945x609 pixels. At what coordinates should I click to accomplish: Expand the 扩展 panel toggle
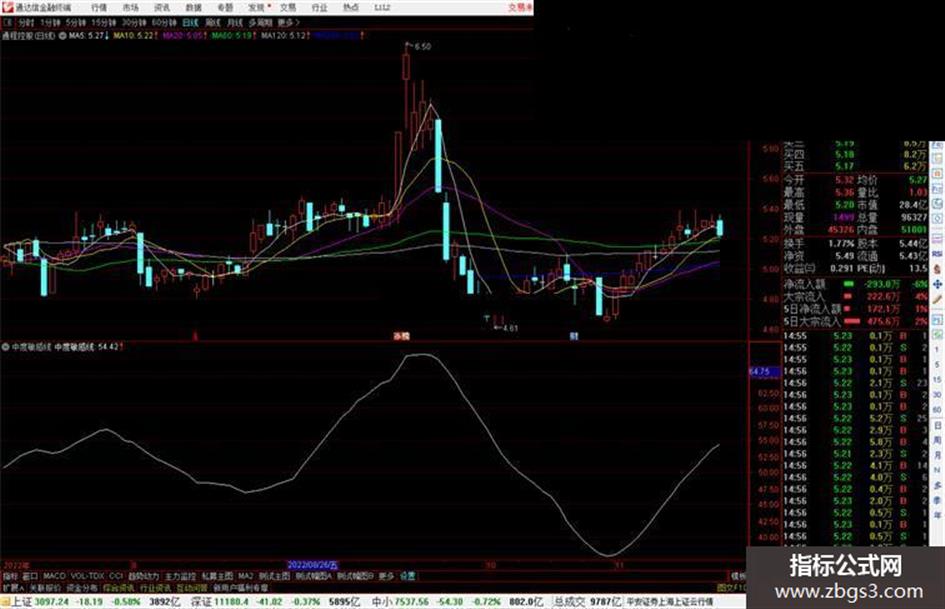(x=13, y=587)
